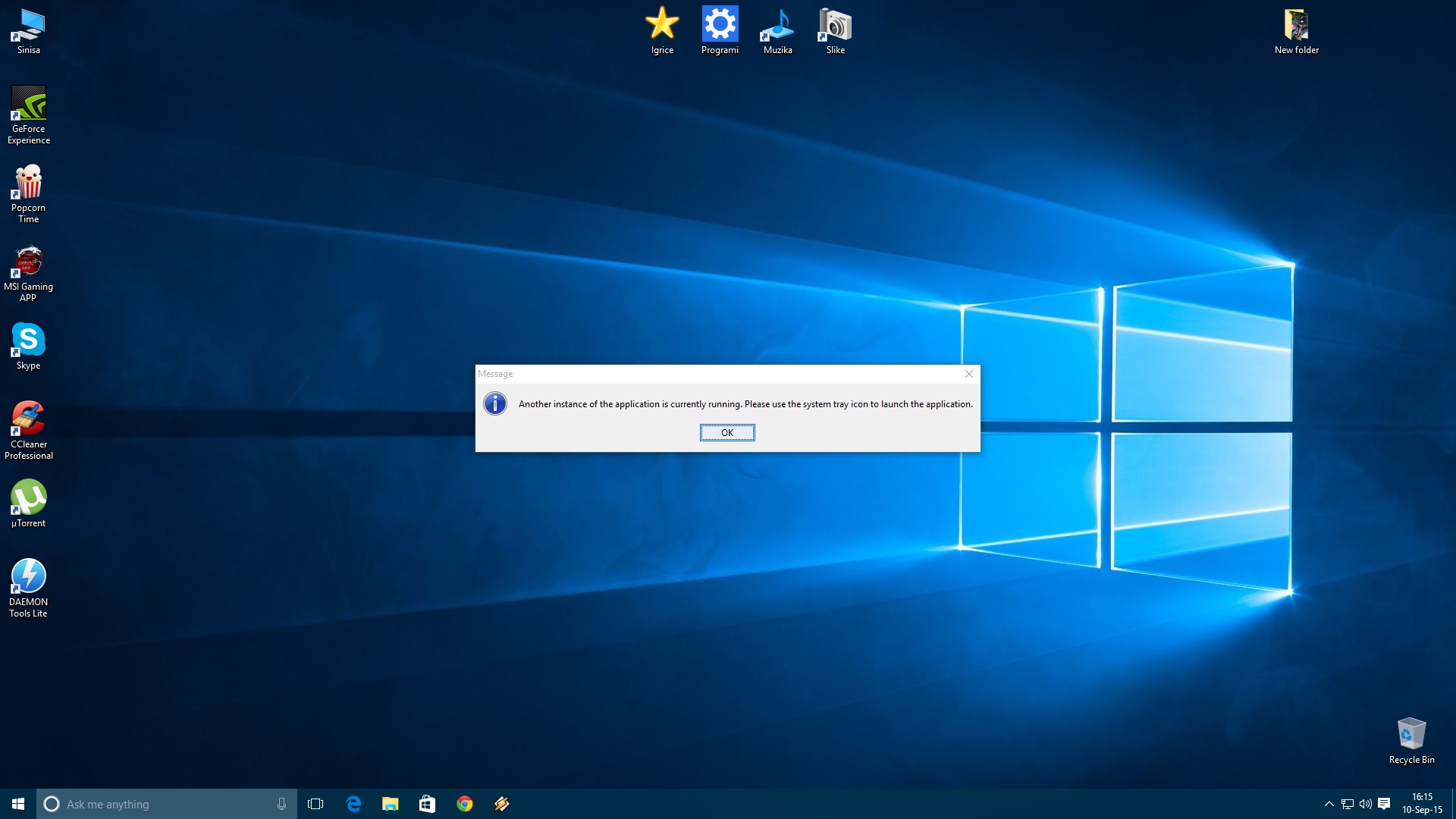The width and height of the screenshot is (1456, 819).
Task: Open Google Chrome from the taskbar
Action: (464, 804)
